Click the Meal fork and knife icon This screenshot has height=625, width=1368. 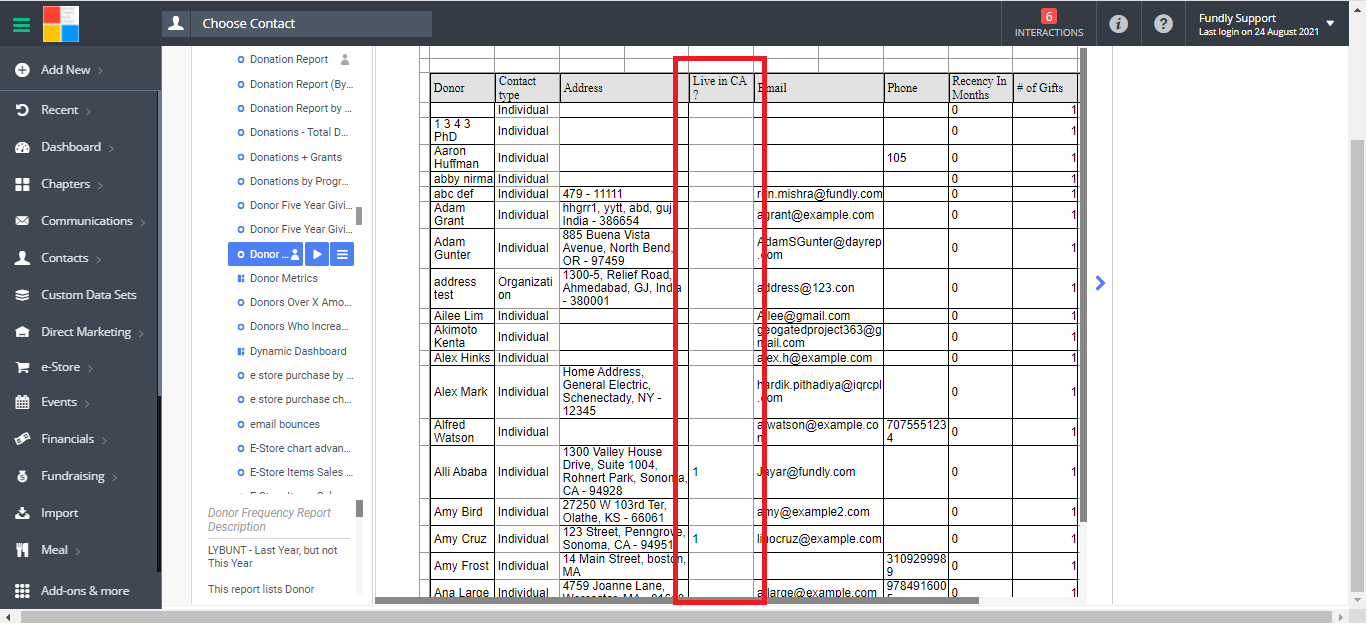tap(22, 550)
